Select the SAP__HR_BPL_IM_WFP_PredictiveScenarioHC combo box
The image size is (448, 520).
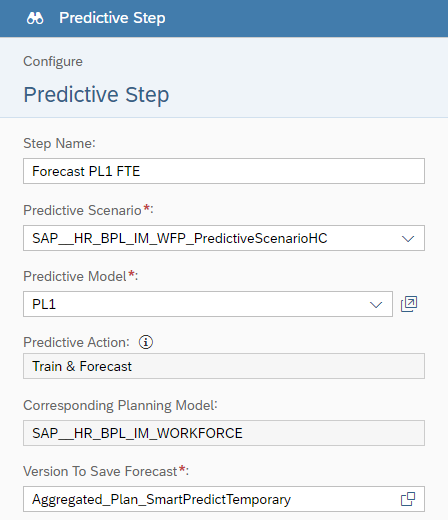click(x=224, y=238)
